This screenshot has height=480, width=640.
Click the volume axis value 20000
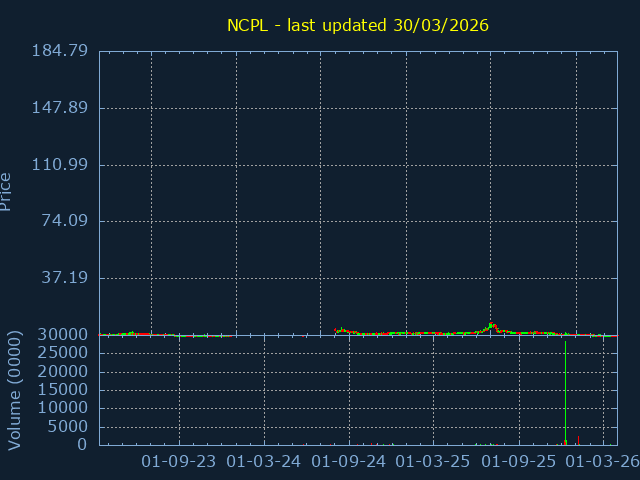pyautogui.click(x=62, y=371)
